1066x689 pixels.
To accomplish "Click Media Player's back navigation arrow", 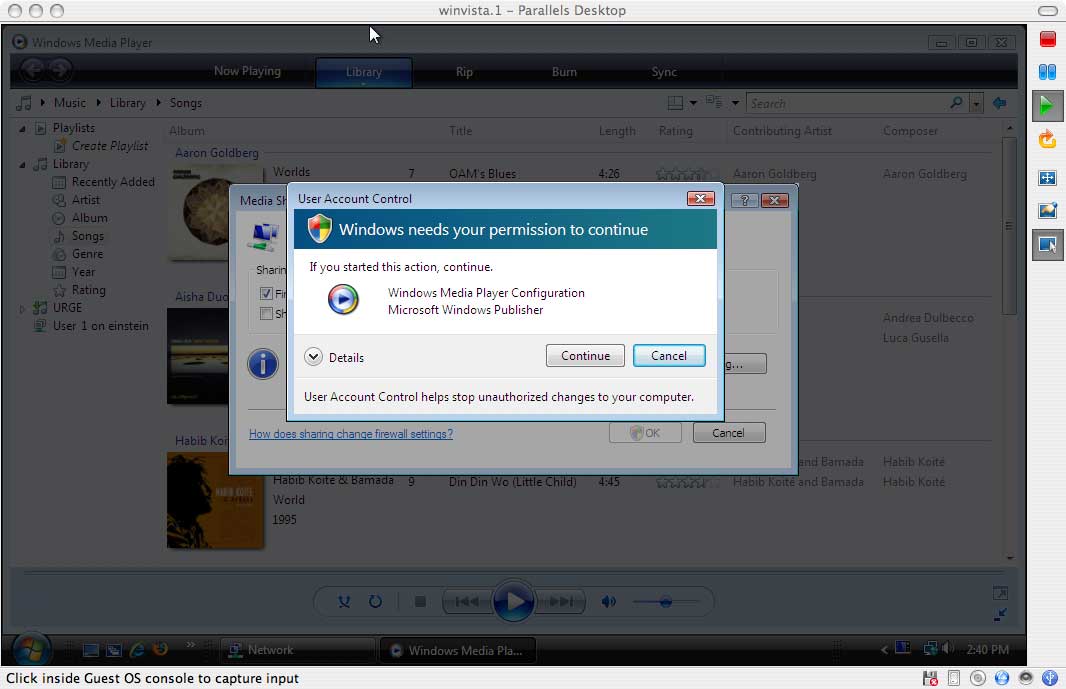I will (x=33, y=69).
